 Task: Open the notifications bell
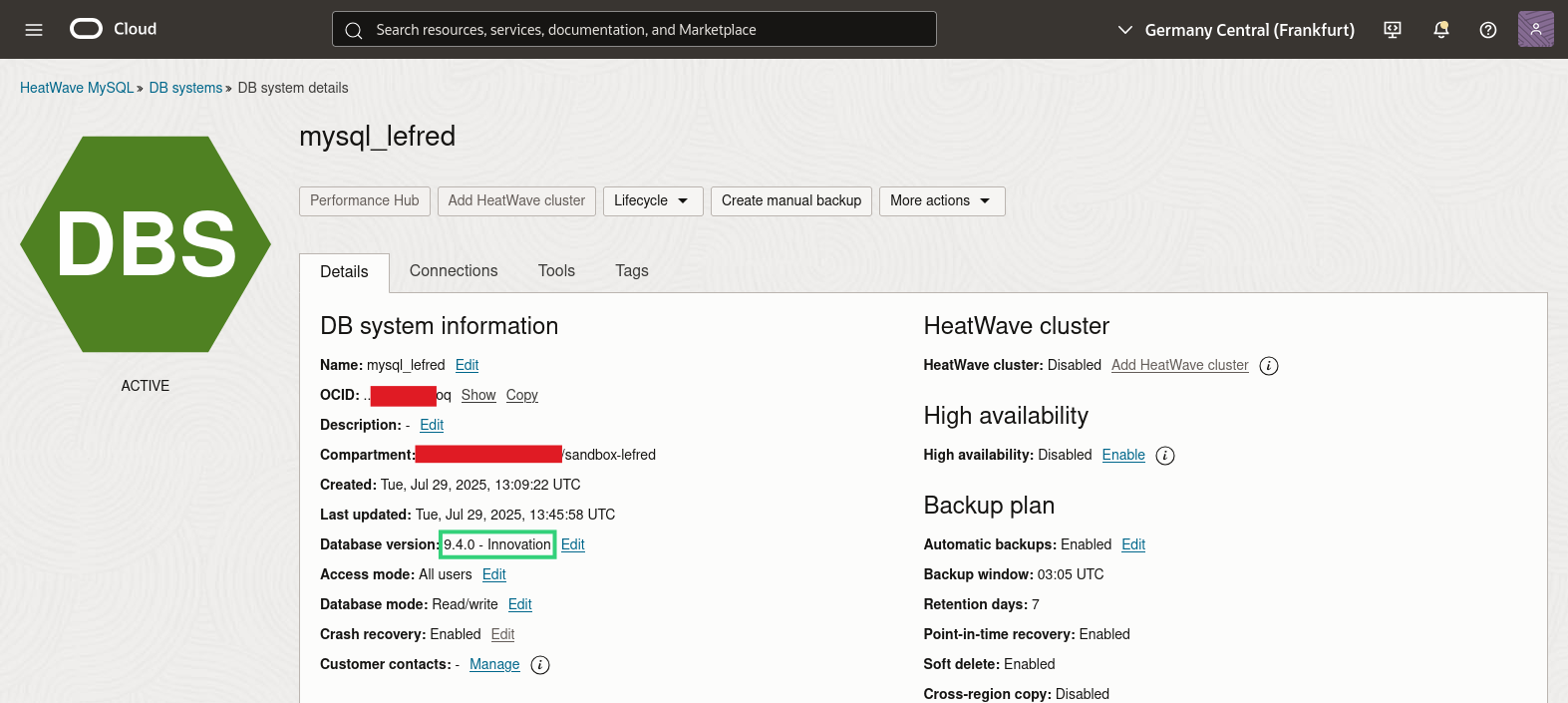click(1440, 30)
